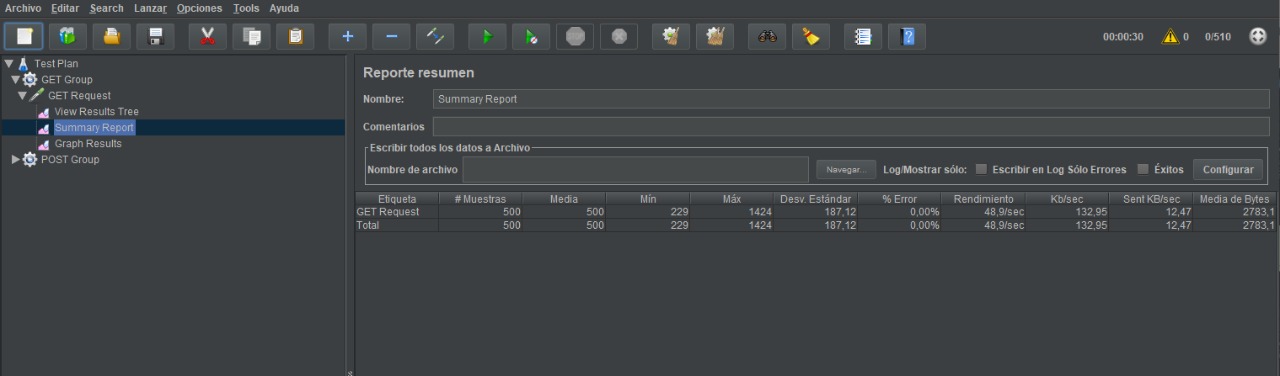The height and width of the screenshot is (376, 1280).
Task: Select the GET Request sampler label
Action: [79, 96]
